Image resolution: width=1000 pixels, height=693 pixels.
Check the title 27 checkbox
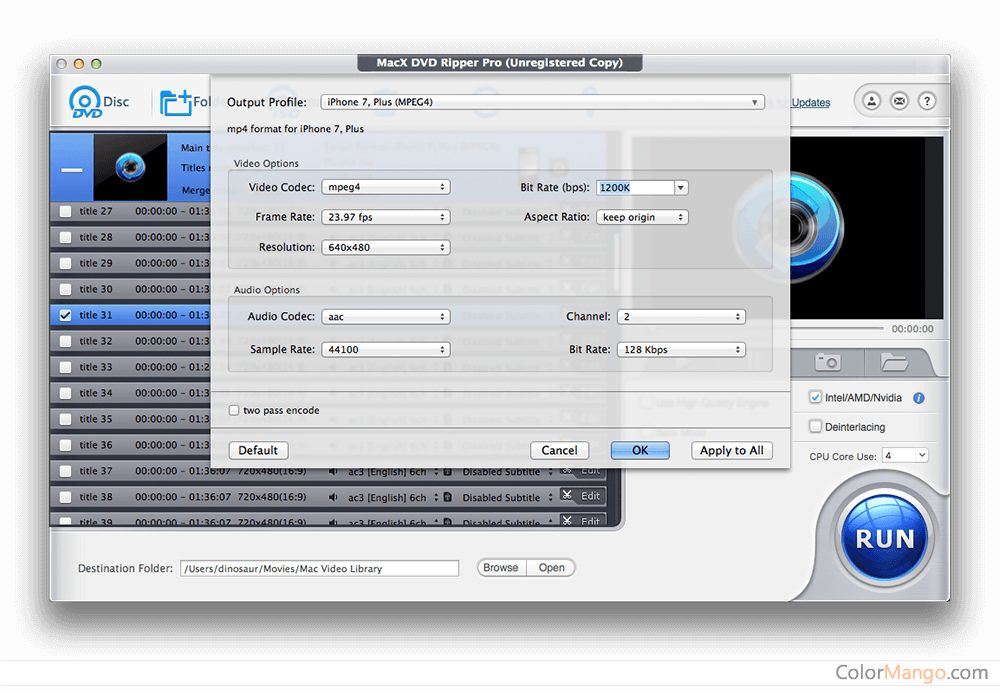(x=65, y=211)
